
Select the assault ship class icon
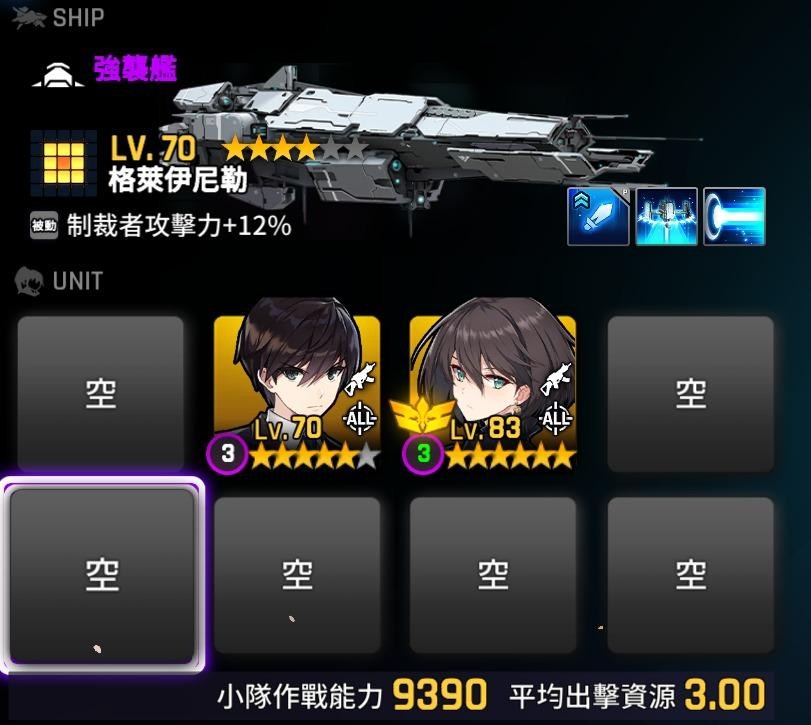[x=58, y=75]
